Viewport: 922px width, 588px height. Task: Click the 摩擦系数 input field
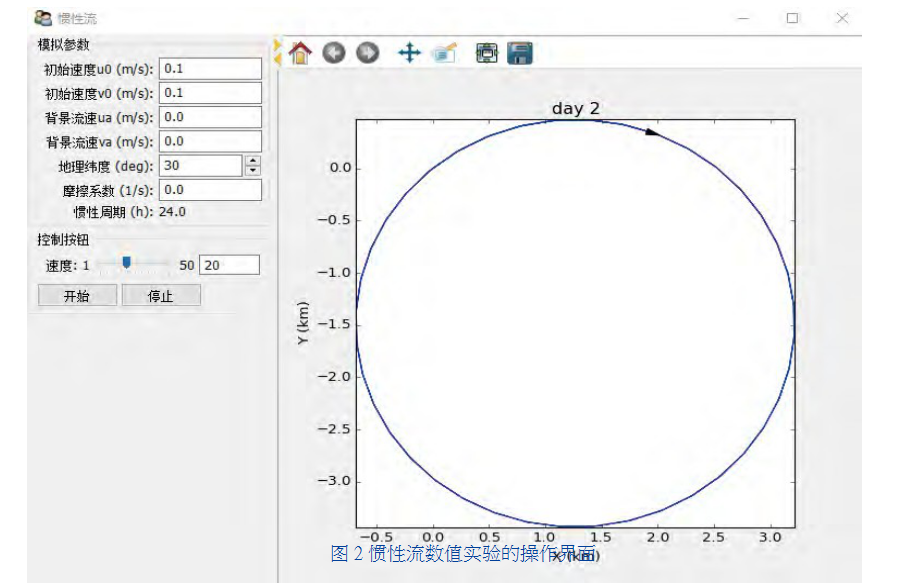coord(210,190)
